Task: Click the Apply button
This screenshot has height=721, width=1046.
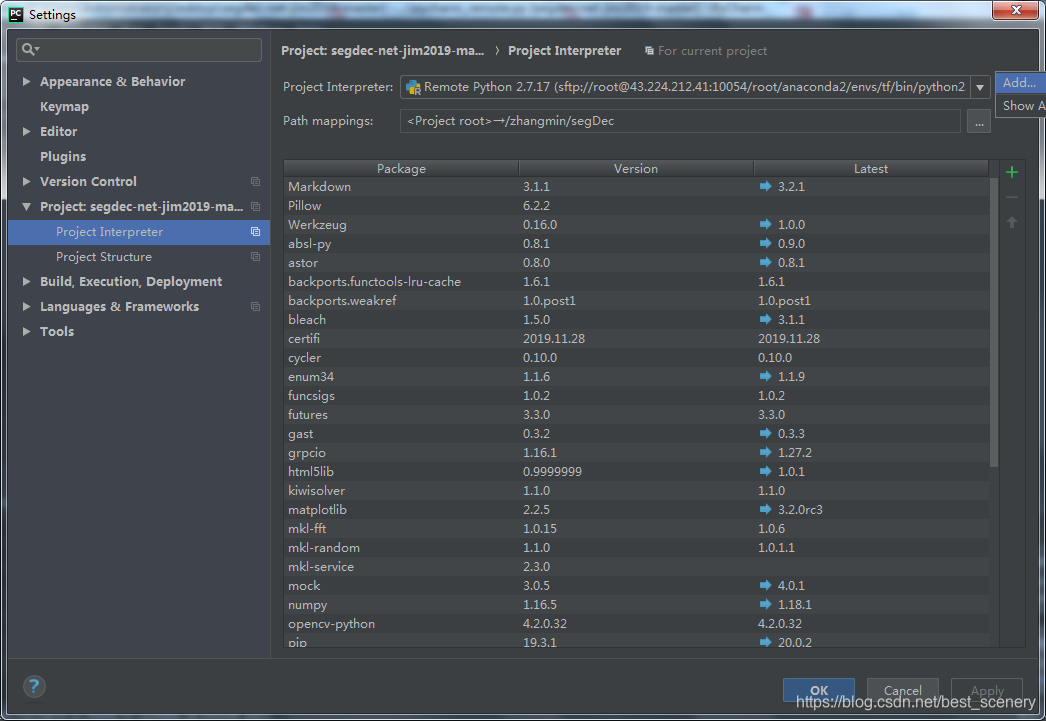Action: [x=987, y=690]
